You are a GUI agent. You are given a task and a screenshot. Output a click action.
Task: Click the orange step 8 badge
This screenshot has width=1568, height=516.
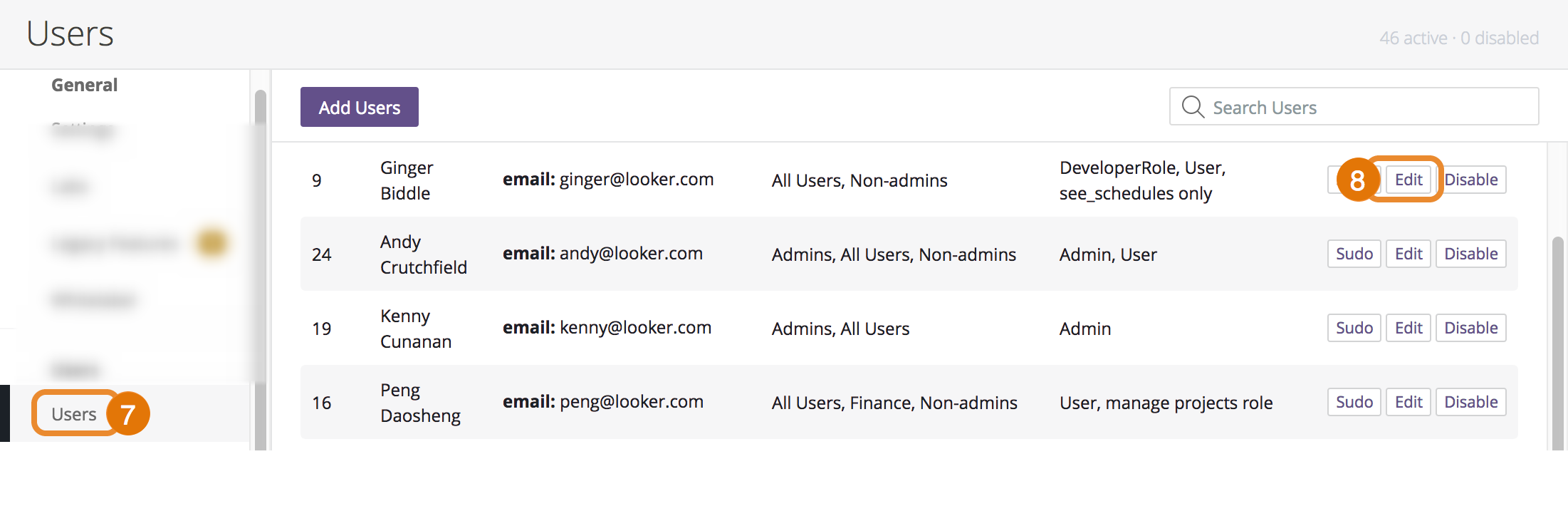pos(1357,180)
